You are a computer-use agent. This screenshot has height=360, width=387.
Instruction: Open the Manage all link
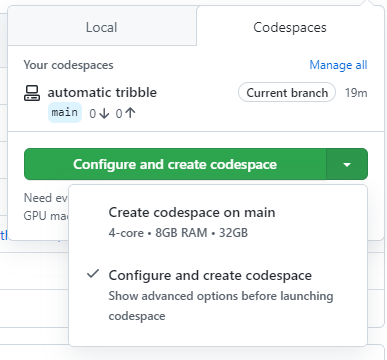[338, 65]
